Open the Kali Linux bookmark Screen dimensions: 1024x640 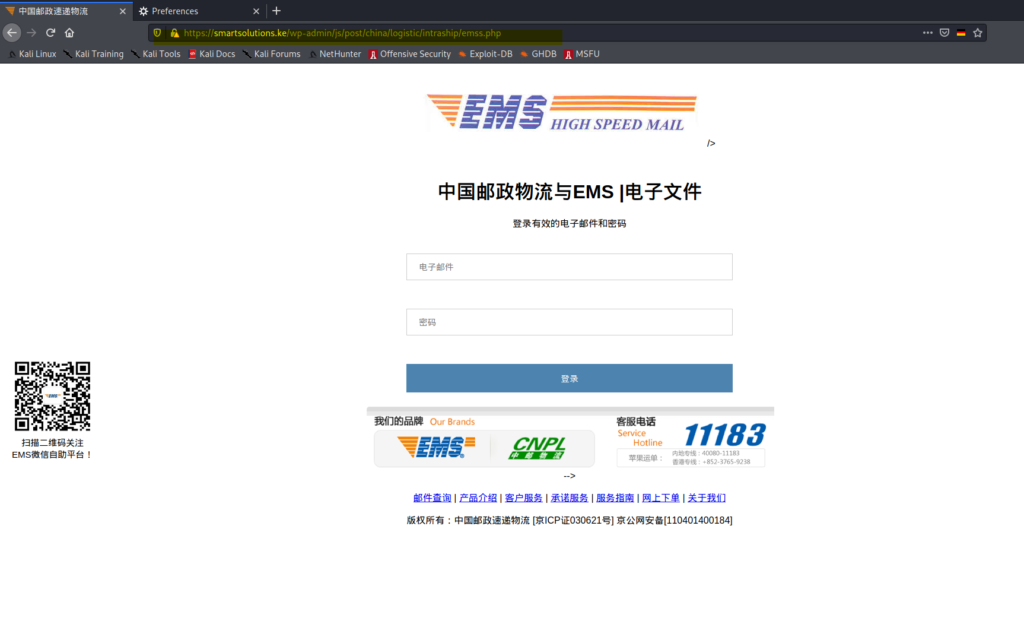coord(32,54)
